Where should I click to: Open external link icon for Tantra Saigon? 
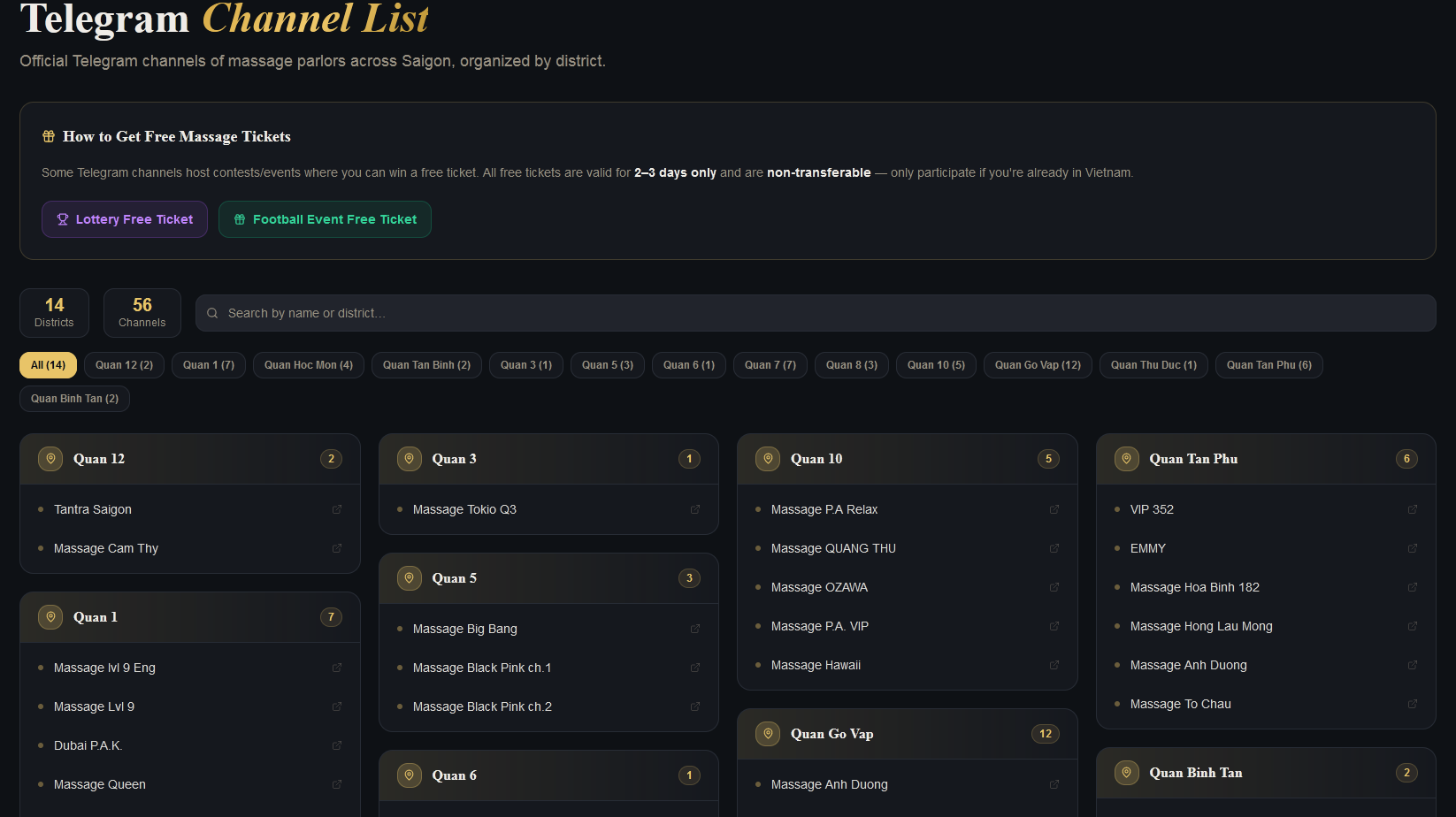click(337, 509)
